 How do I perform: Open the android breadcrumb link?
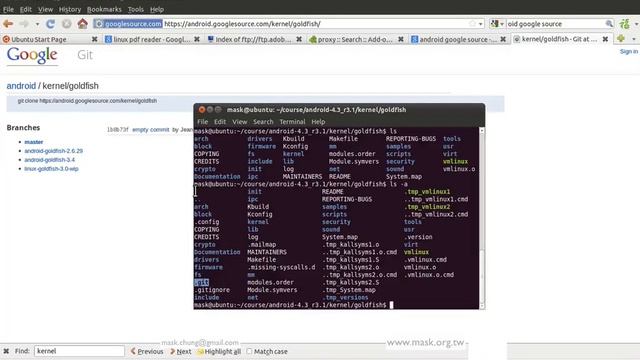(x=21, y=86)
